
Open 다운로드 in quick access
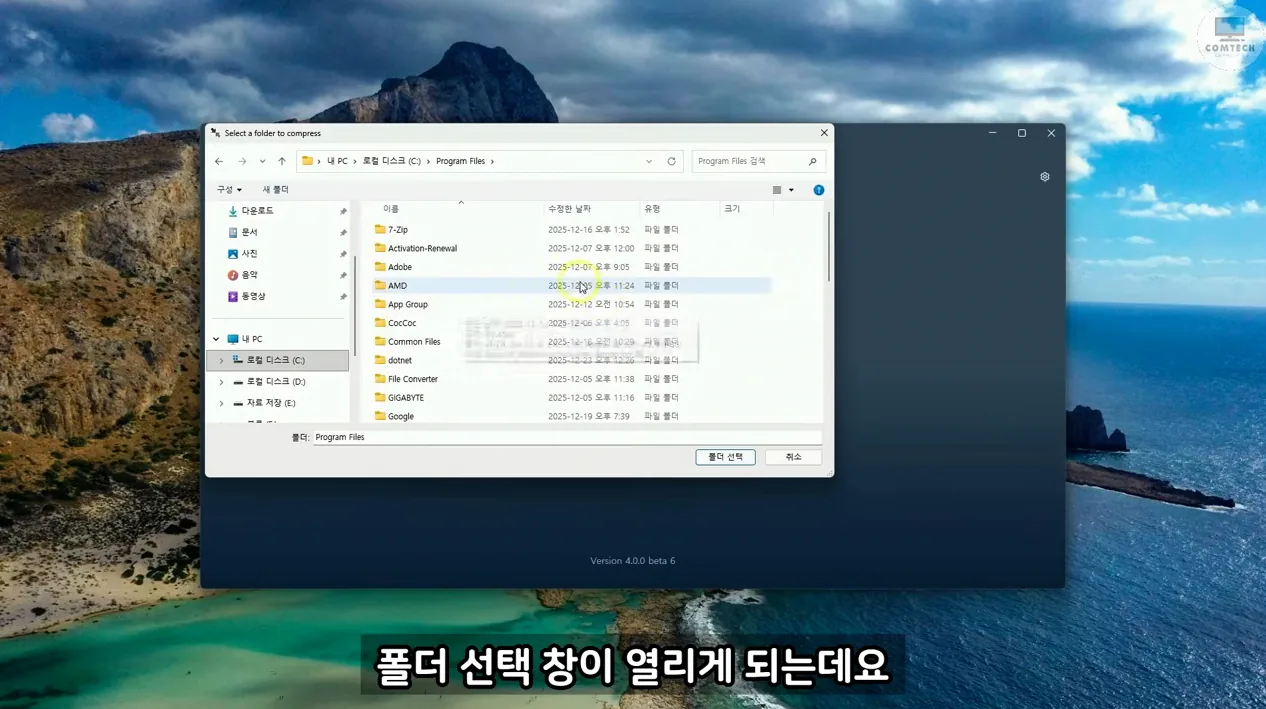click(x=257, y=211)
